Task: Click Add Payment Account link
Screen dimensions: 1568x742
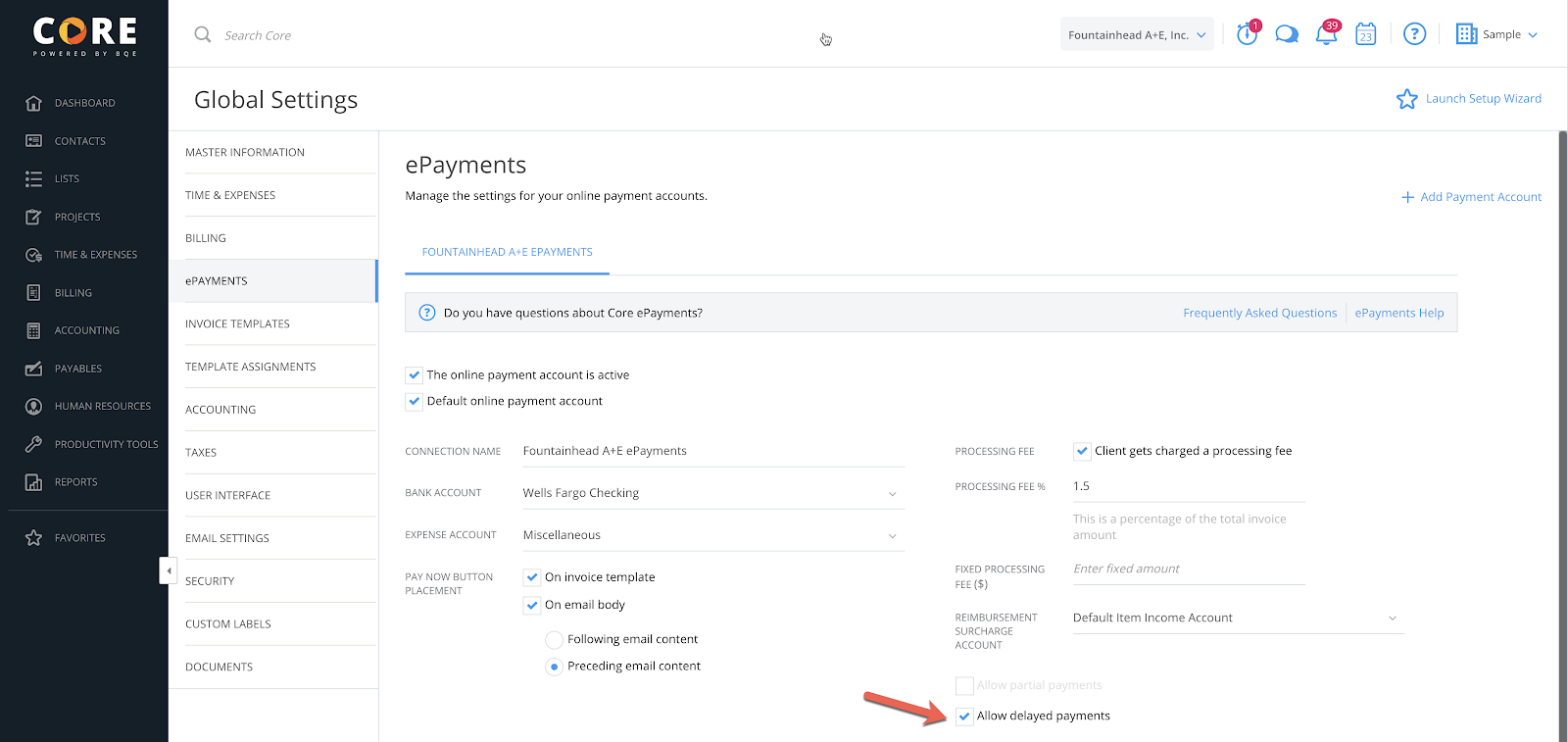Action: [x=1481, y=197]
